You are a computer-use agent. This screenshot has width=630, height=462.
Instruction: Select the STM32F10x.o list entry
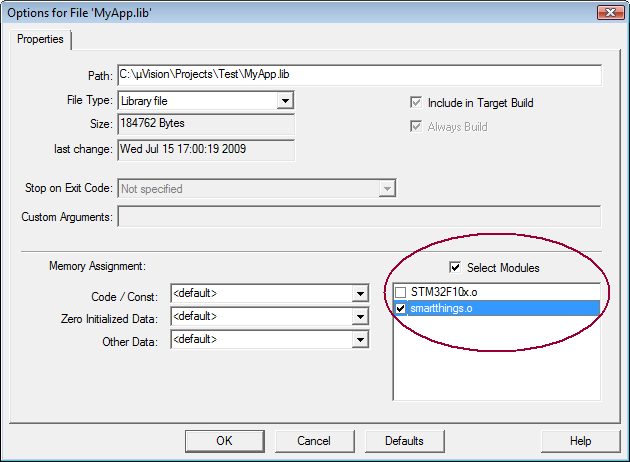445,292
